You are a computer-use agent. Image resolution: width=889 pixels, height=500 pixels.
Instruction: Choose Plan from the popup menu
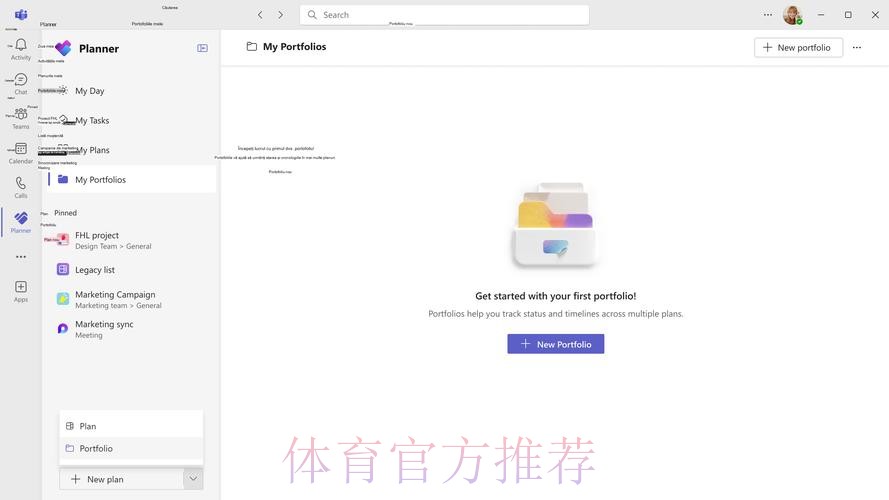point(88,426)
